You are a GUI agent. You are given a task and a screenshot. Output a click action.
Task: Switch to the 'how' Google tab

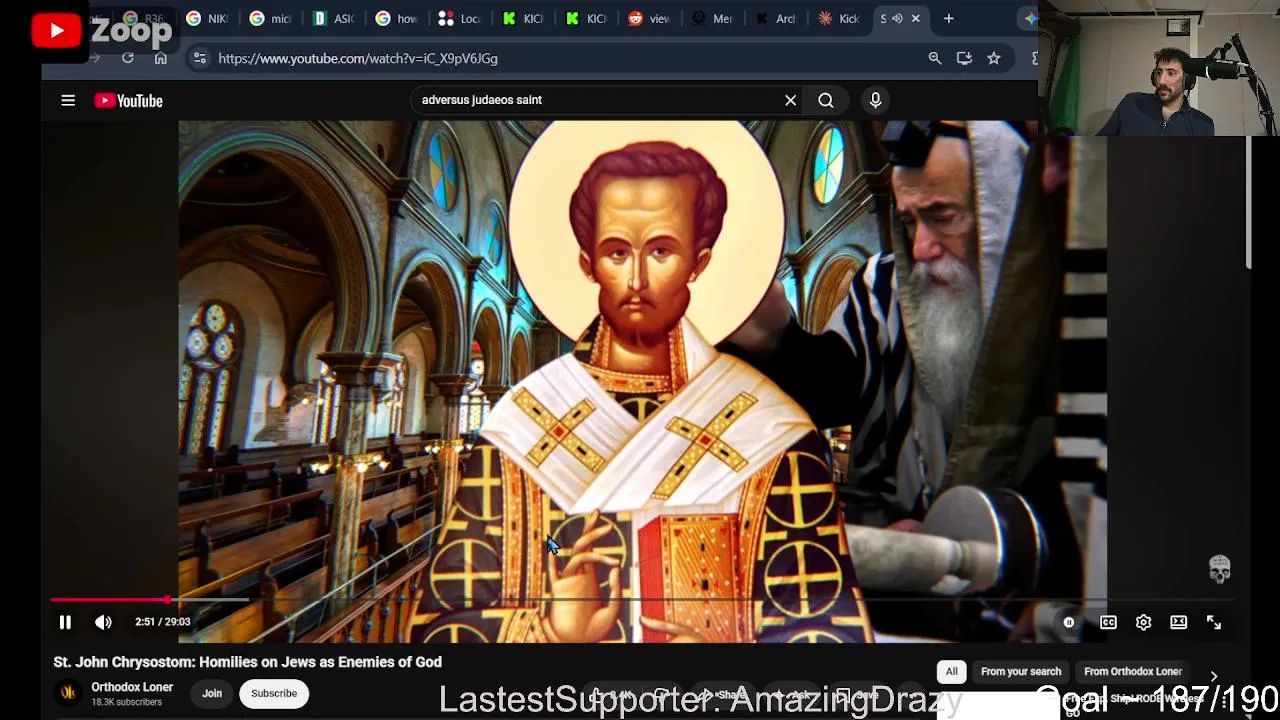coord(396,18)
